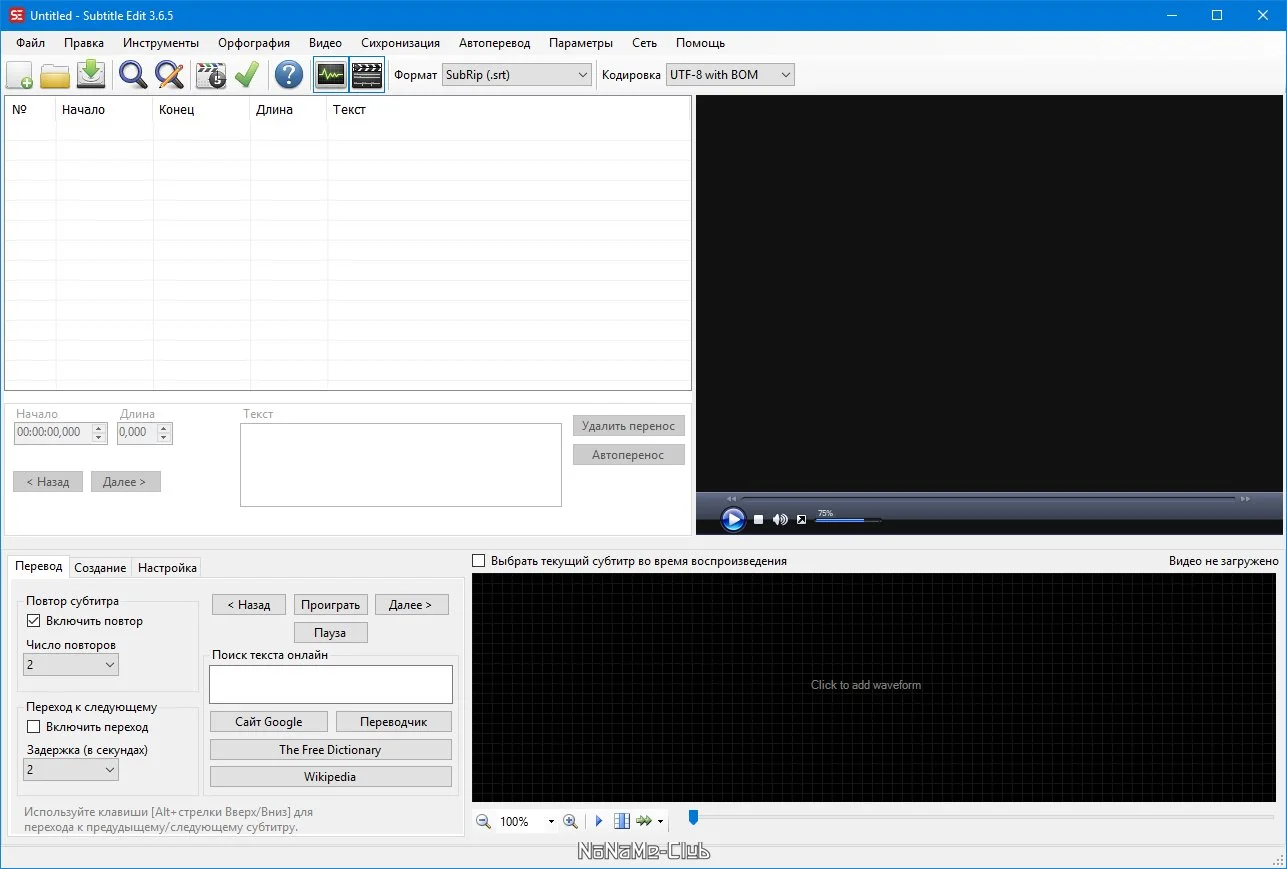Open the Инструменты menu
Image resolution: width=1287 pixels, height=869 pixels.
coord(161,43)
